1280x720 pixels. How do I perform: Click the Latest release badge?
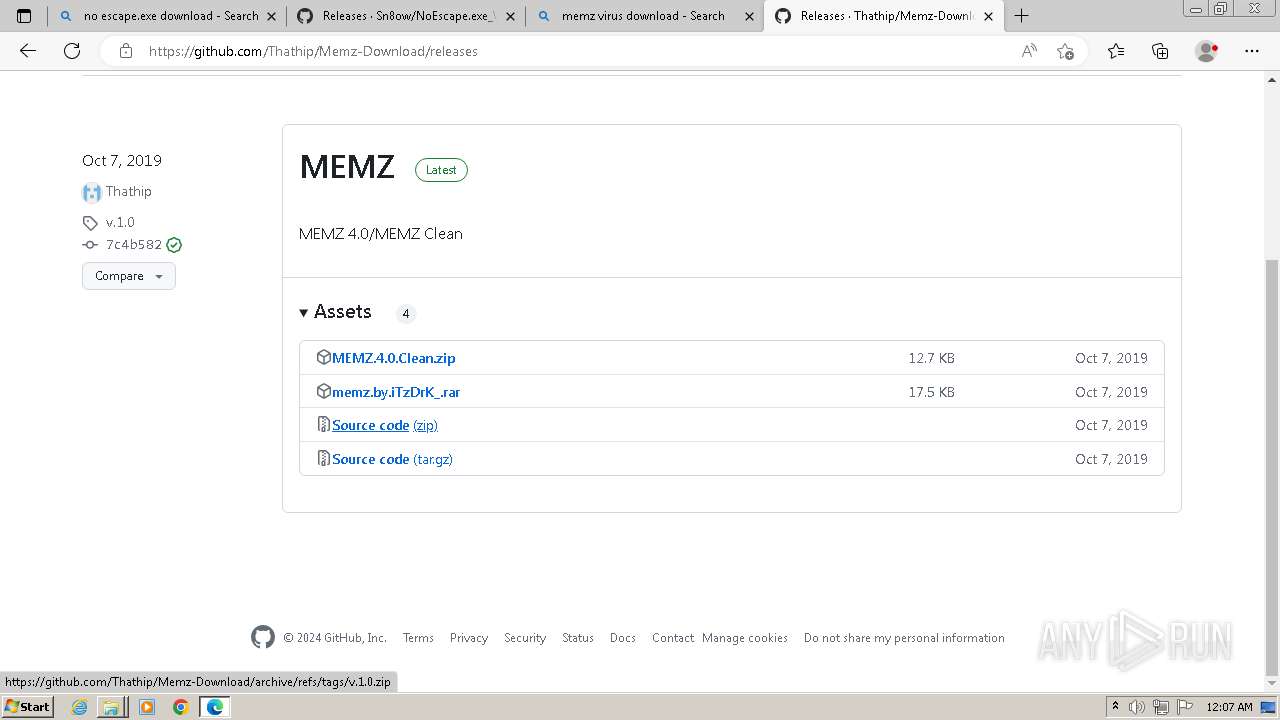click(x=441, y=170)
